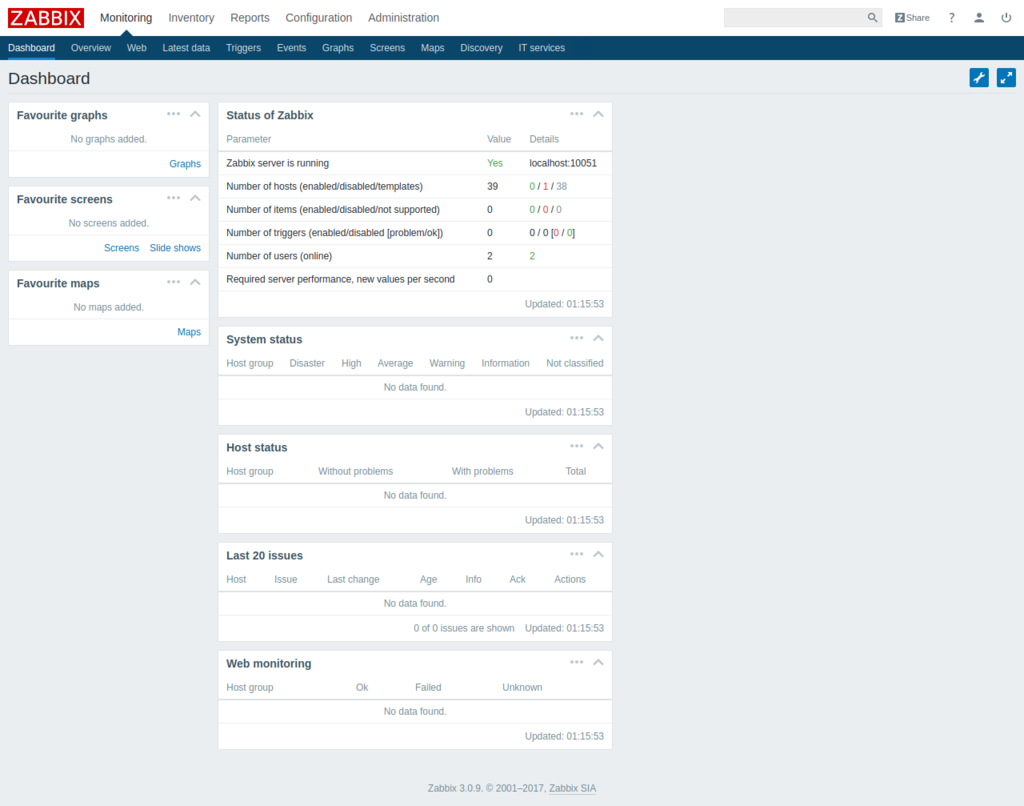
Task: Click the 'Yes' server running value
Action: point(494,163)
